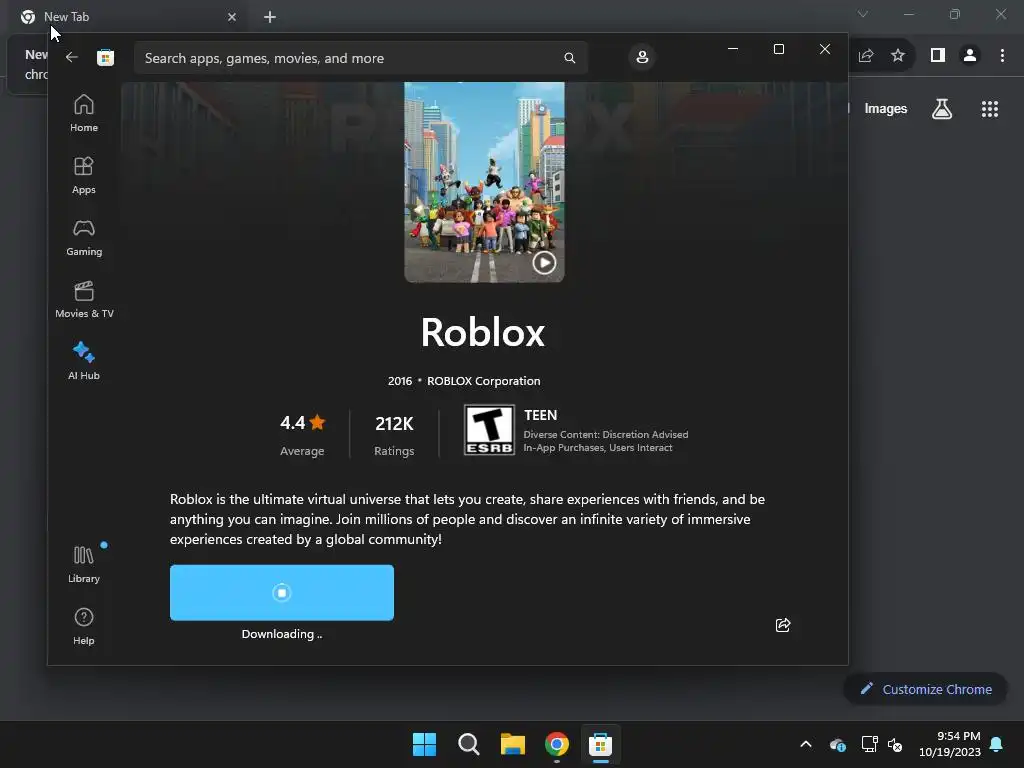Open File Explorer from taskbar

click(513, 744)
